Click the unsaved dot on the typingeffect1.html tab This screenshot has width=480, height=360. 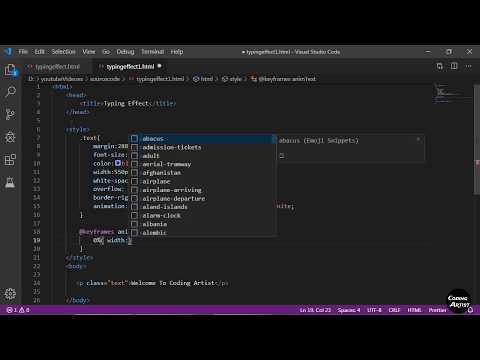pyautogui.click(x=160, y=66)
